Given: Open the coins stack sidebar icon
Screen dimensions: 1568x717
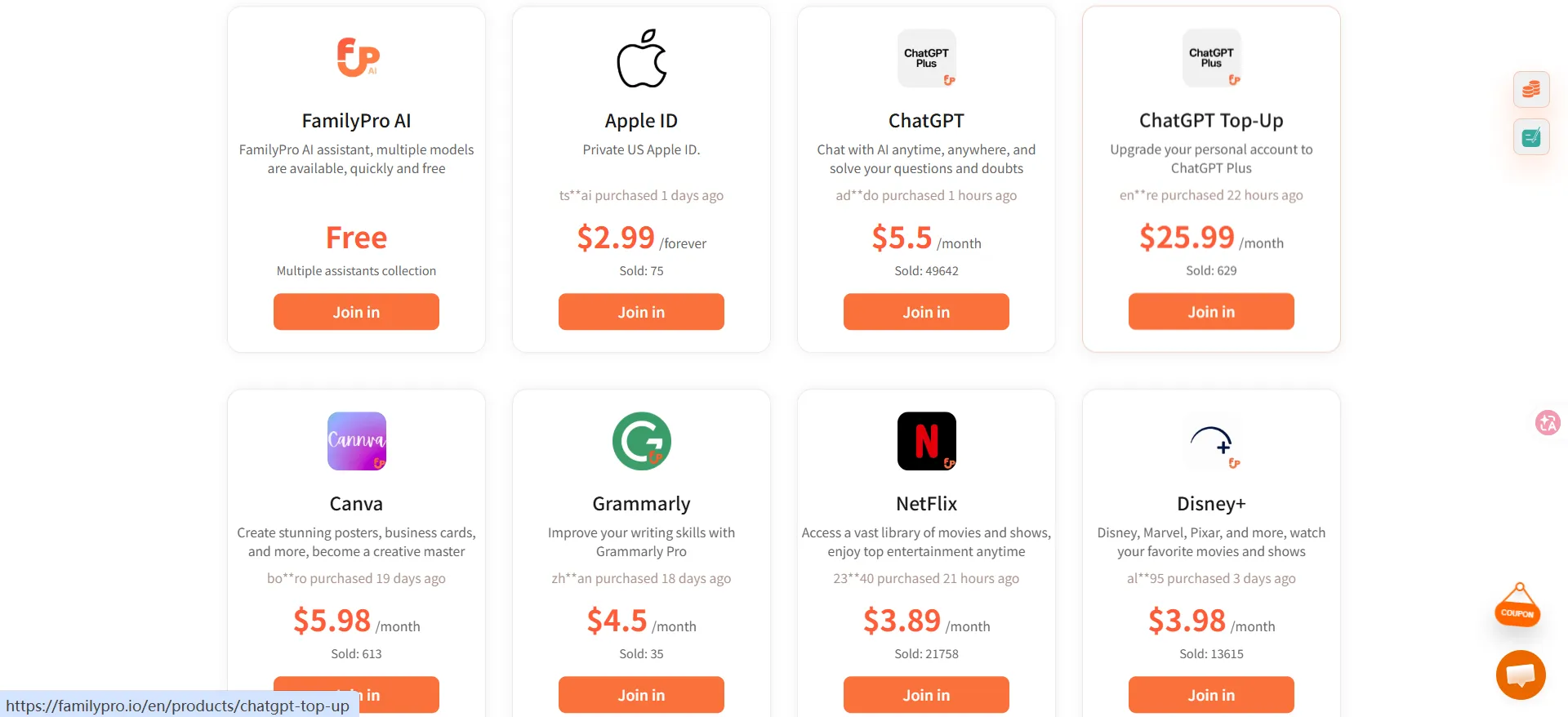Looking at the screenshot, I should pyautogui.click(x=1531, y=89).
